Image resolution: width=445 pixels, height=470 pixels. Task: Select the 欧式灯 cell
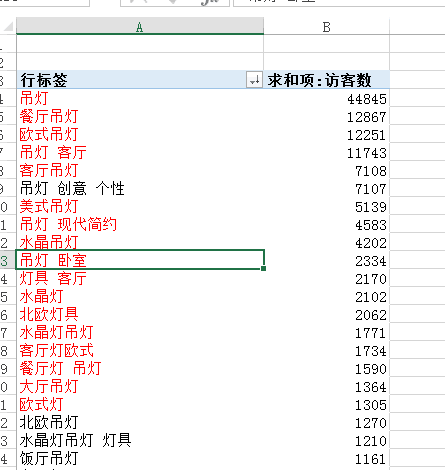coord(140,404)
